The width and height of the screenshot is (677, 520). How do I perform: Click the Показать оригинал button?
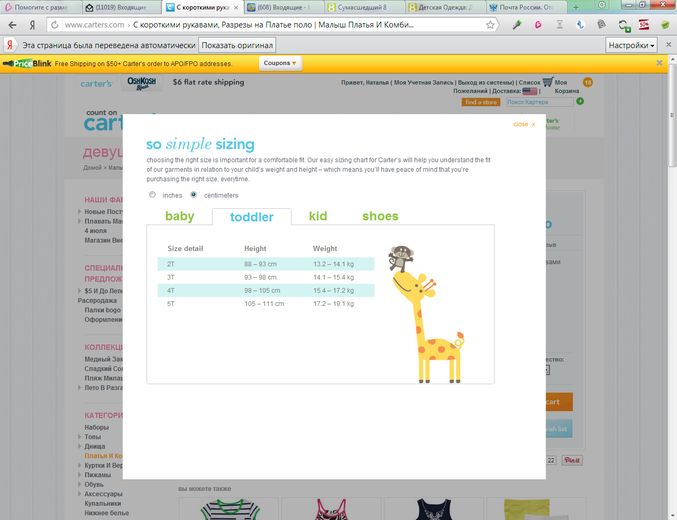tap(238, 45)
